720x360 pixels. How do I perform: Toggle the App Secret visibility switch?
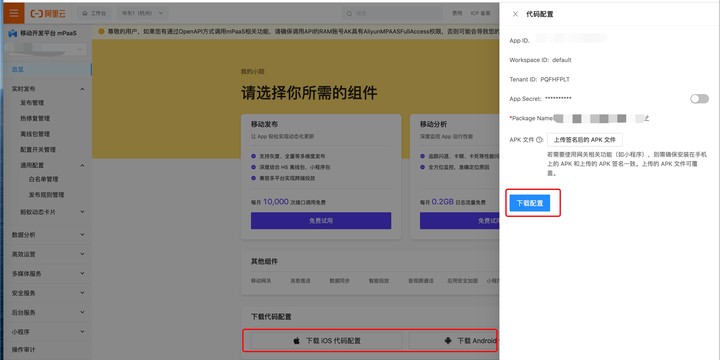[x=699, y=99]
